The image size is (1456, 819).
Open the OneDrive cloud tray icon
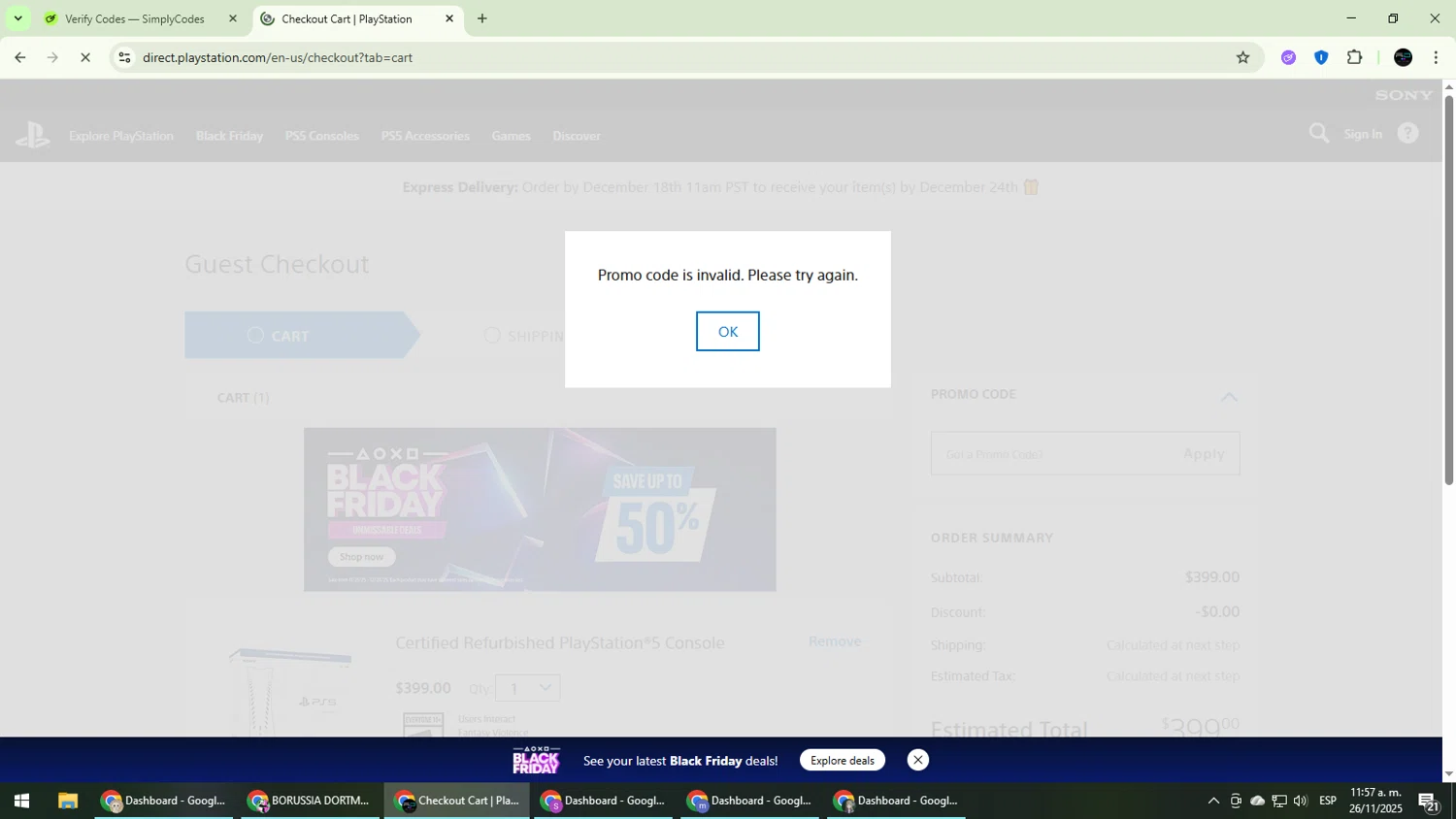pos(1257,801)
